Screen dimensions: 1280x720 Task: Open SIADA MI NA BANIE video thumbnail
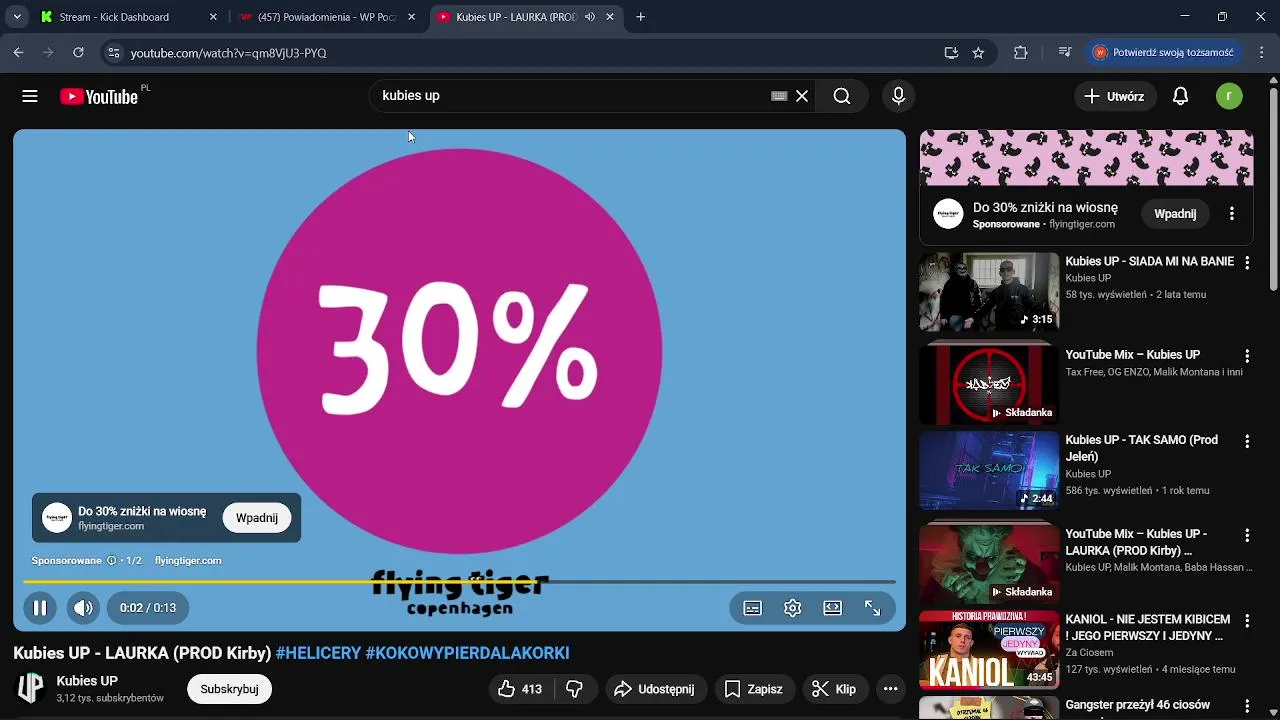[x=989, y=291]
